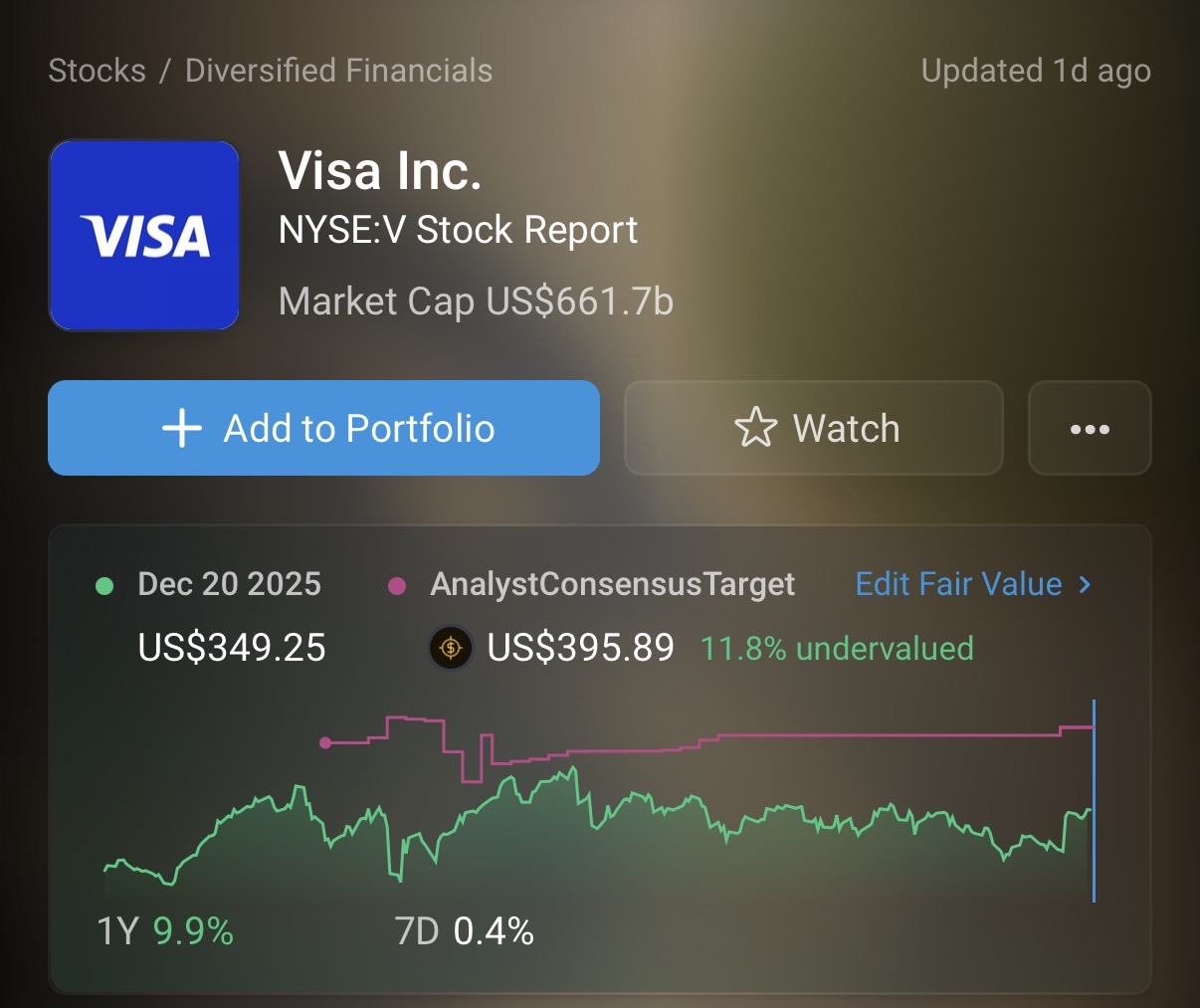Expand the chevron next to Edit Fair Value

click(x=1086, y=584)
